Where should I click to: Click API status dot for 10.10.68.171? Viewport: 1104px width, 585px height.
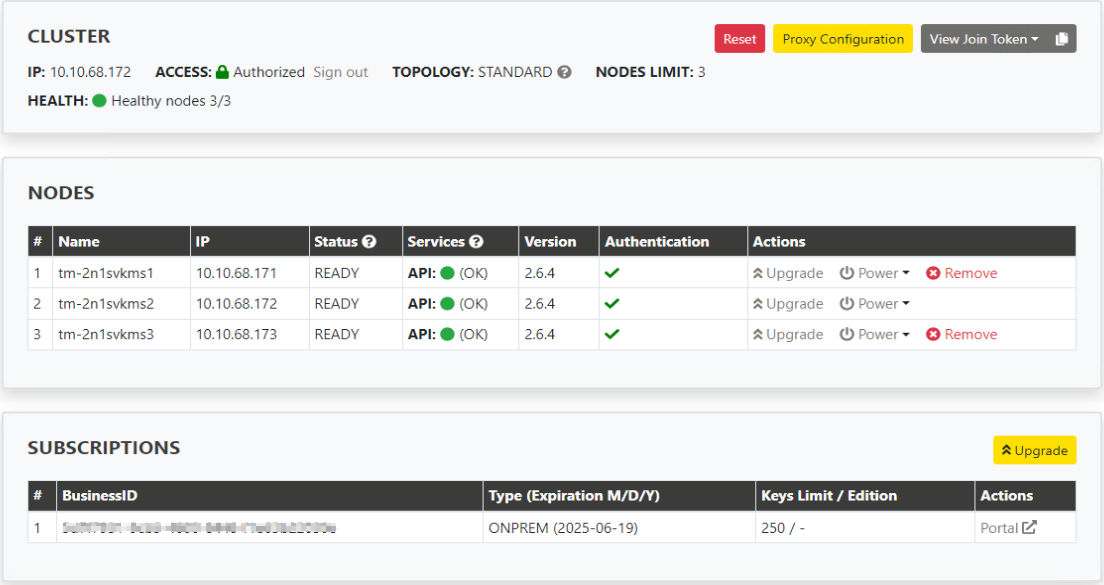(447, 273)
